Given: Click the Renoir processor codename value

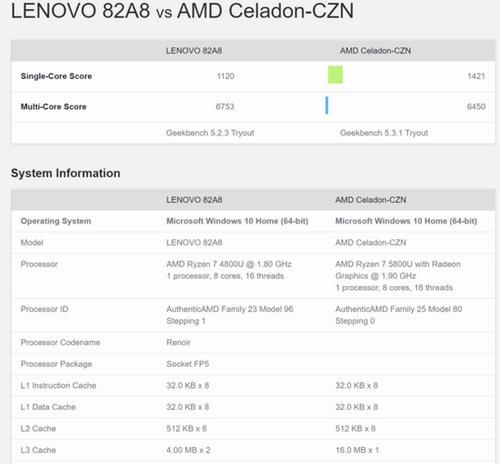Looking at the screenshot, I should coord(179,342).
